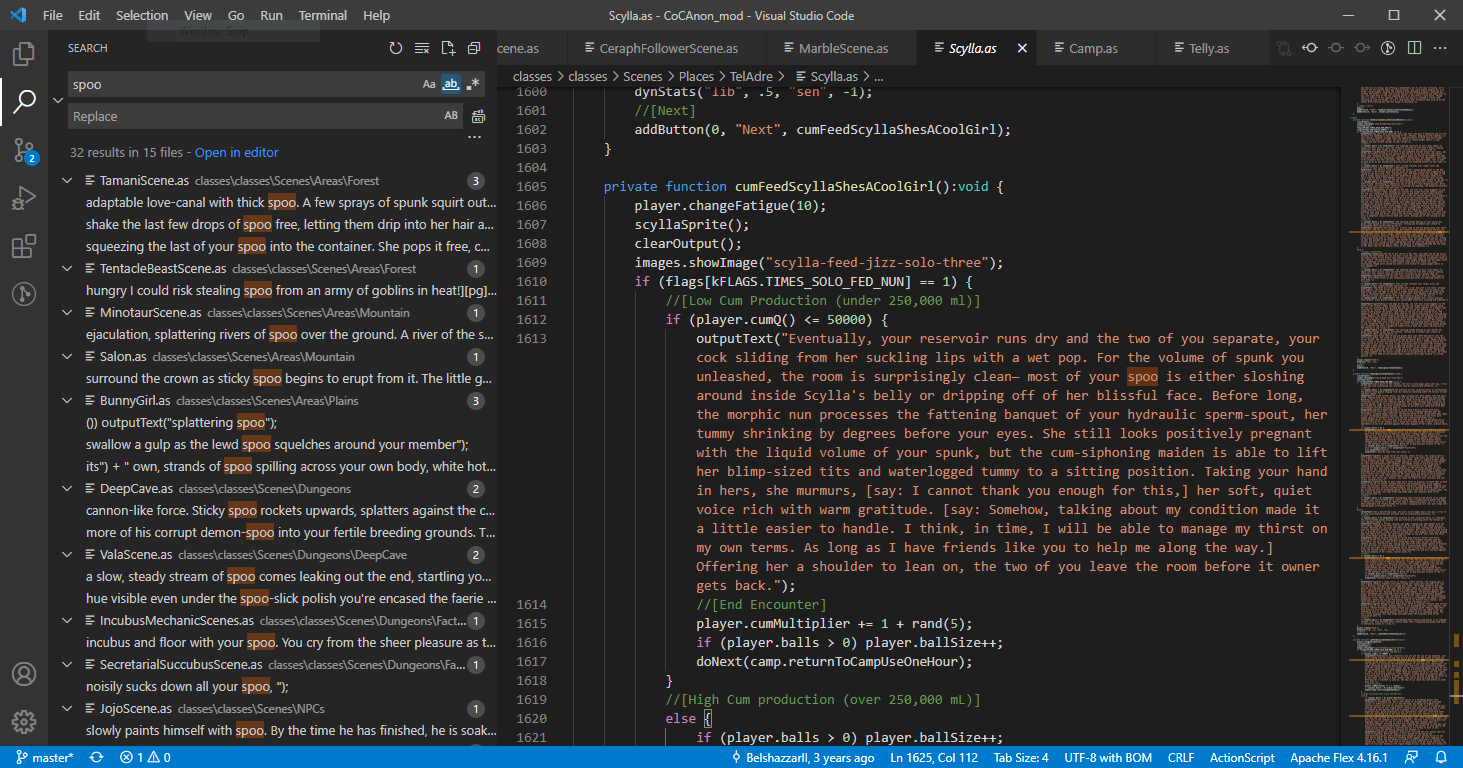The height and width of the screenshot is (768, 1463).
Task: Open the Manage gear menu
Action: pyautogui.click(x=24, y=721)
